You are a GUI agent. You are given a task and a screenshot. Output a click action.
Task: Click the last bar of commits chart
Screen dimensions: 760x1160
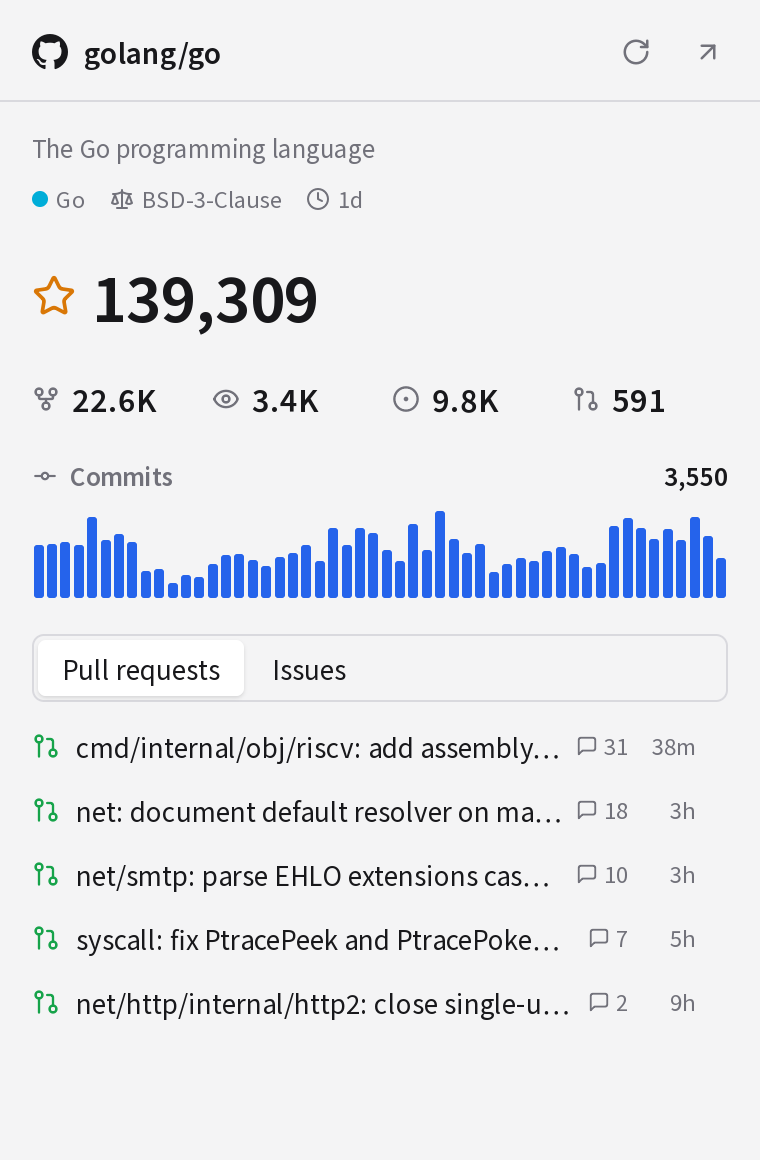coord(722,578)
